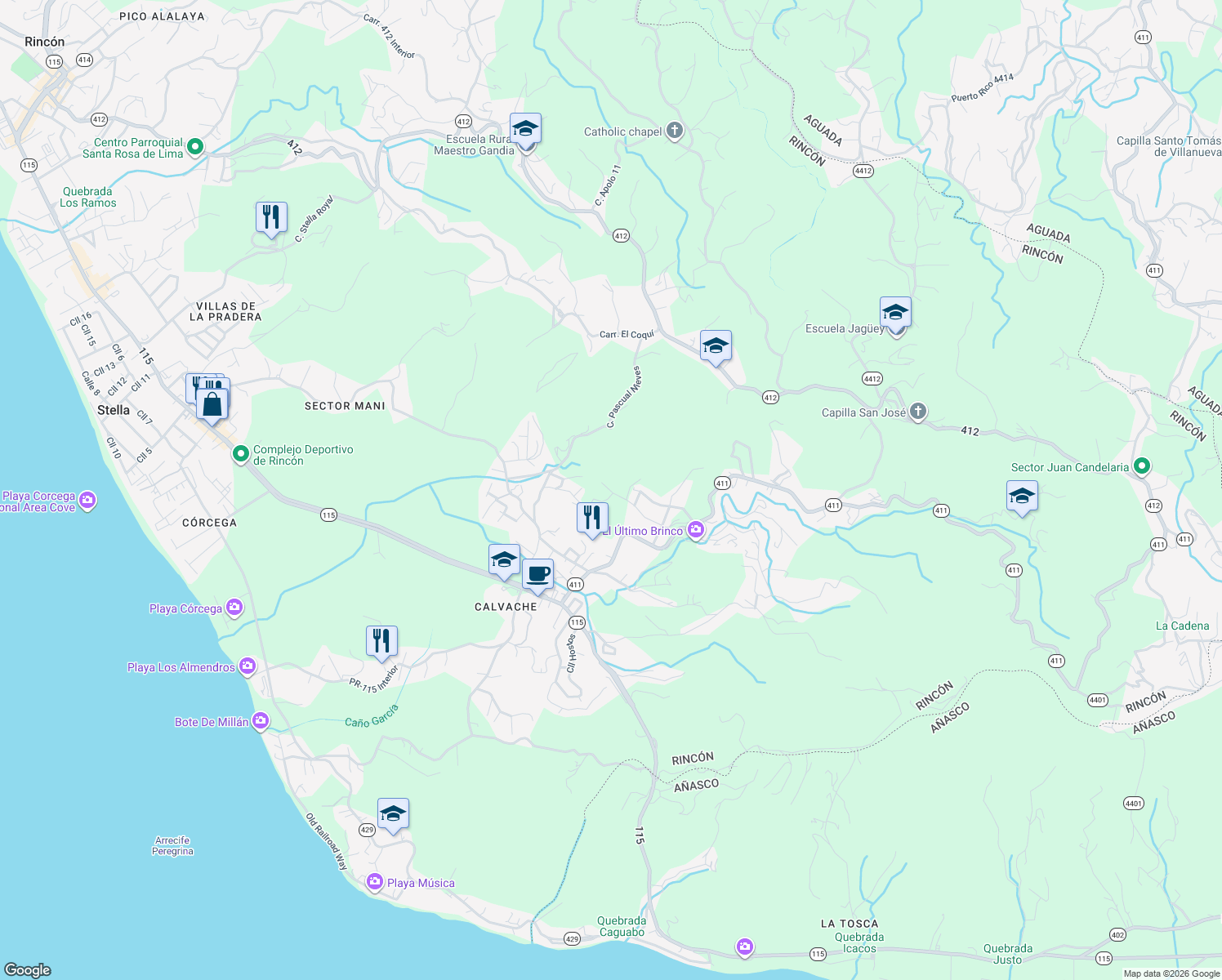Click the school icon near Sector Juan Candelaria
Viewport: 1222px width, 980px height.
pos(1022,495)
